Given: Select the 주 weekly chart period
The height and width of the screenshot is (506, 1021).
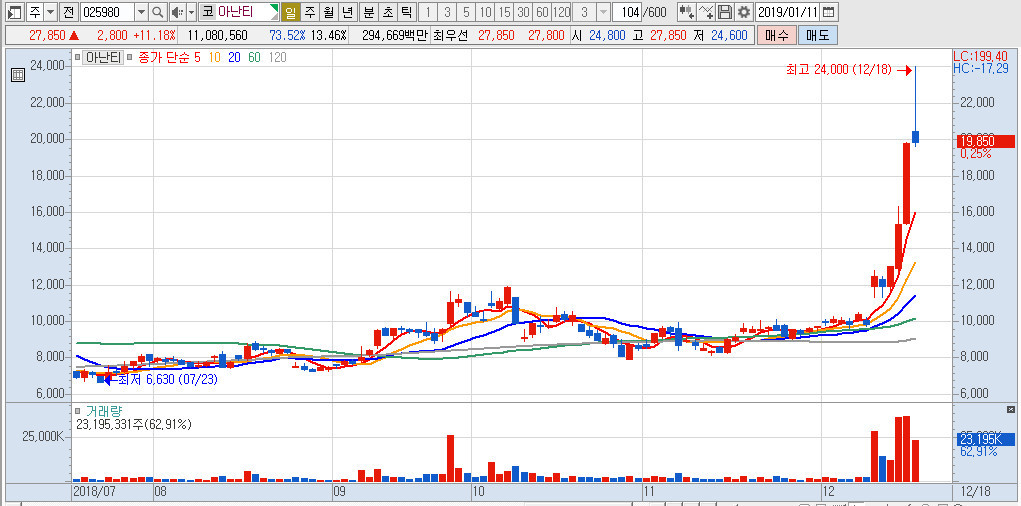Looking at the screenshot, I should [309, 12].
